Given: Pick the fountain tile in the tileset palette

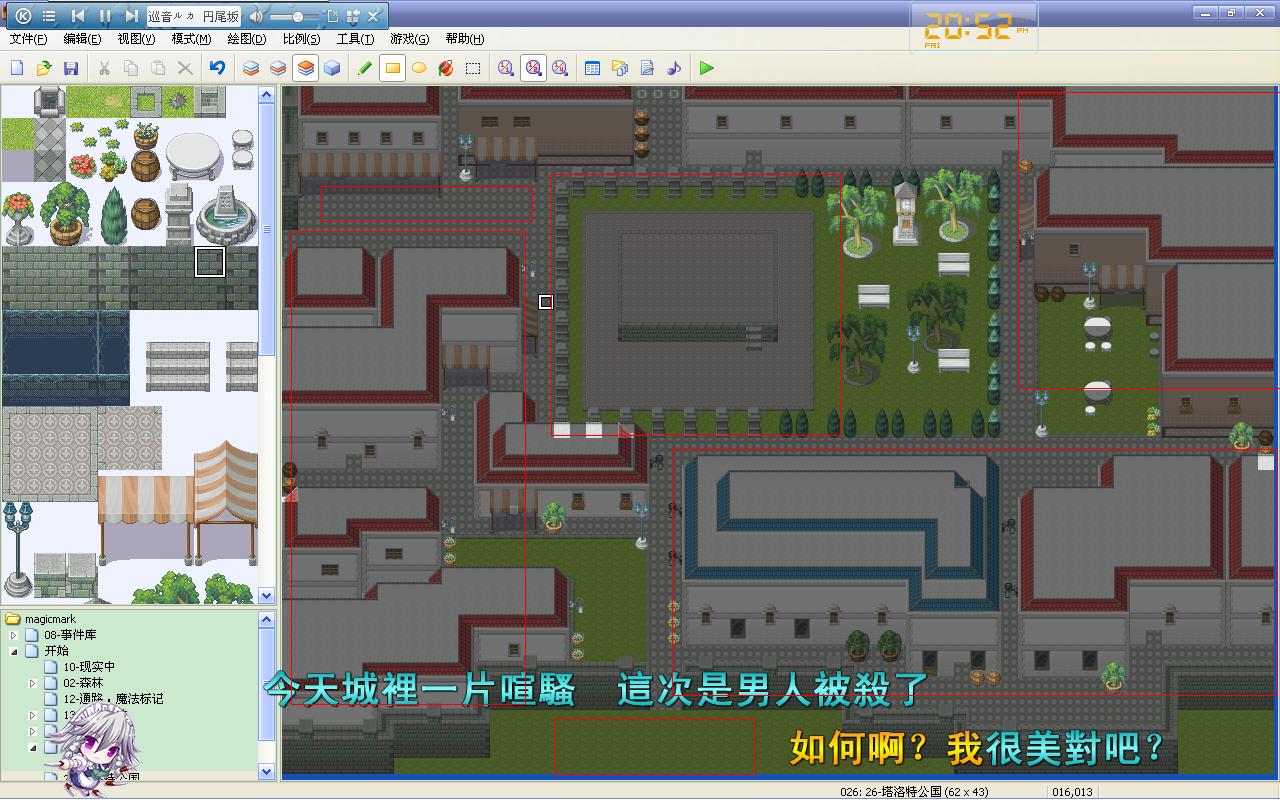Looking at the screenshot, I should [226, 214].
